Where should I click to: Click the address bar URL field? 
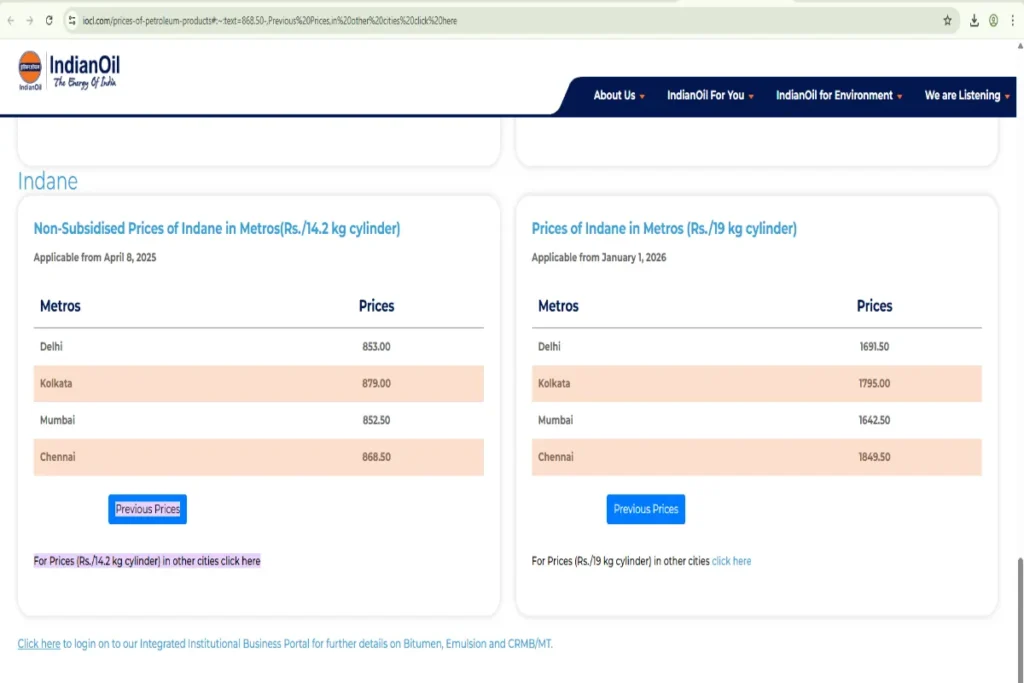coord(500,20)
